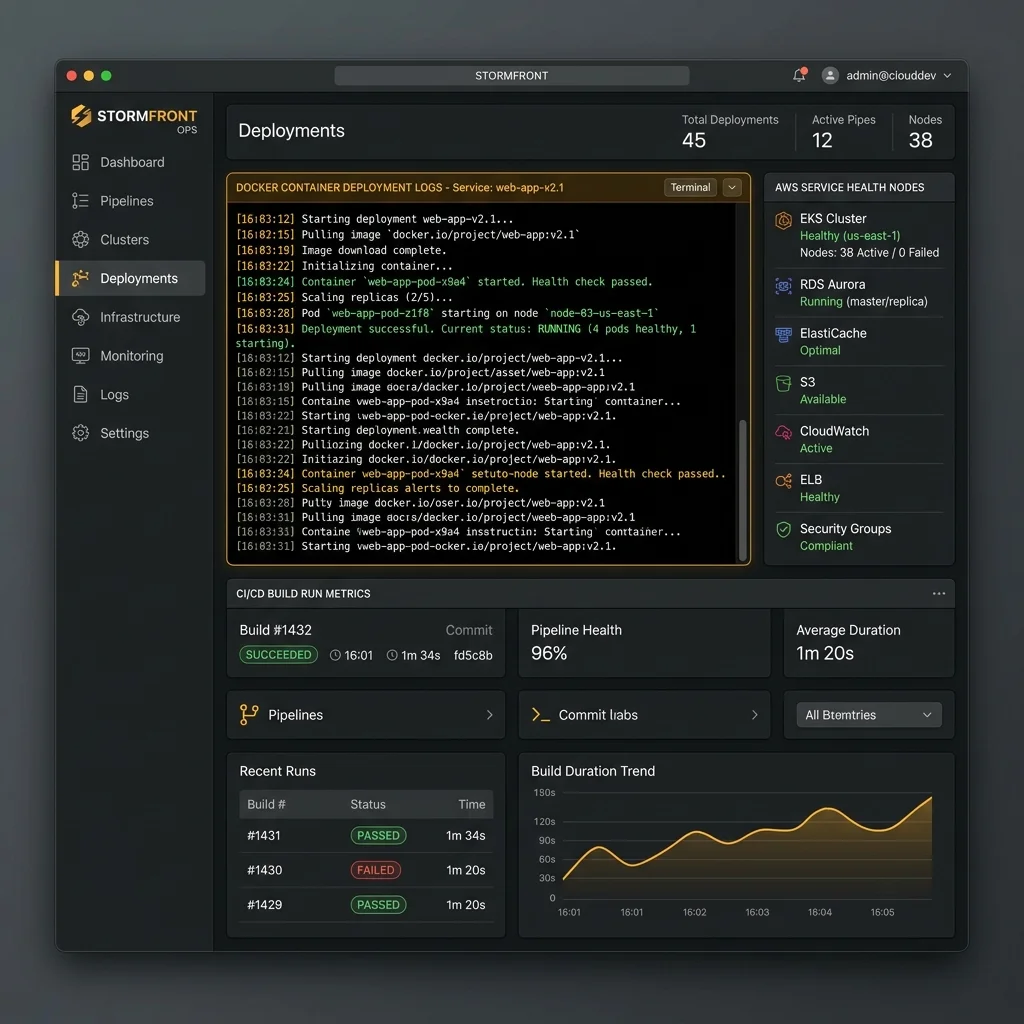
Task: Expand the Pipelines card chevron
Action: [x=489, y=715]
